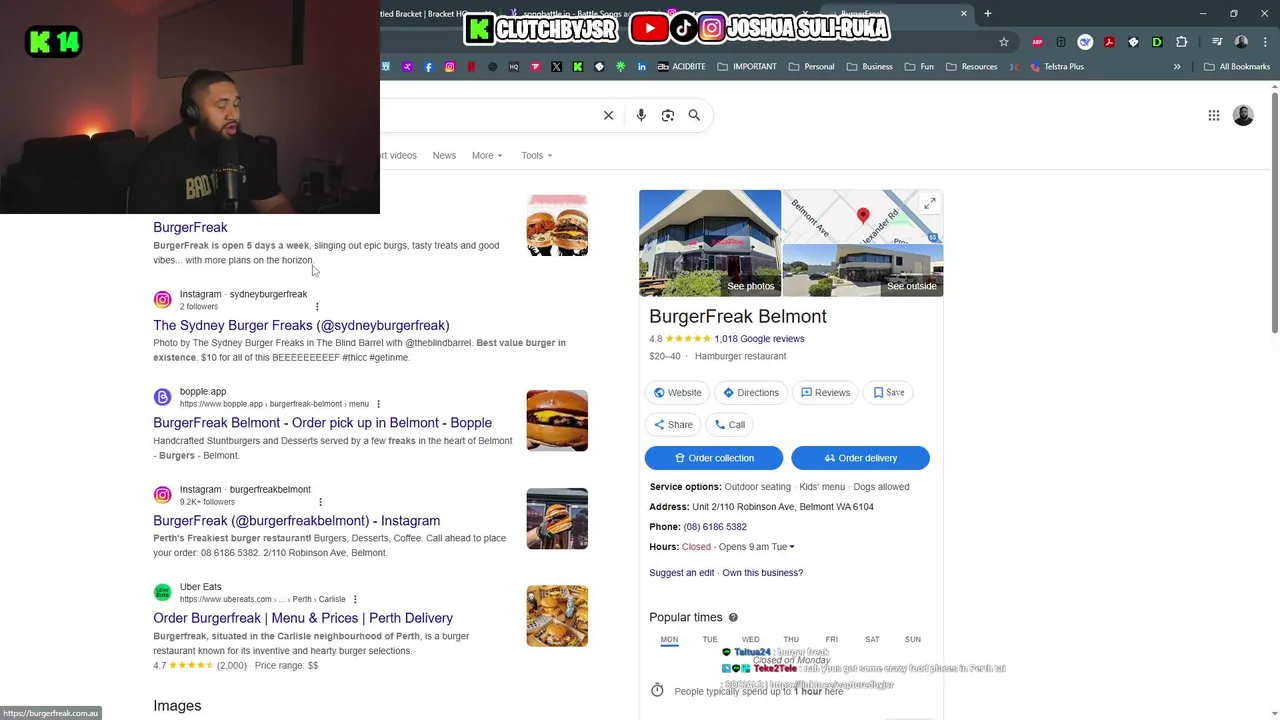Open options for the bopple.app result
This screenshot has height=720, width=1280.
click(378, 404)
